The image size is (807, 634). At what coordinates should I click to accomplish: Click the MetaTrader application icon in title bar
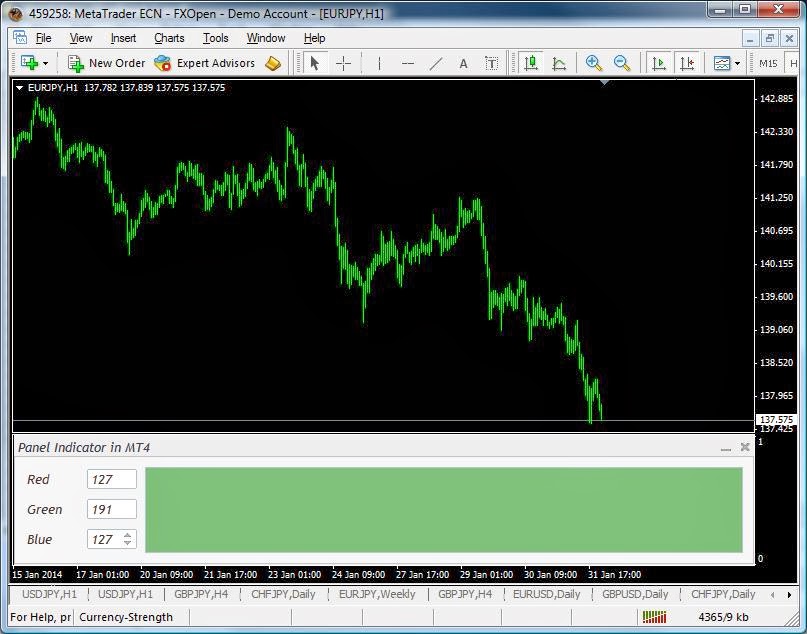coord(16,13)
